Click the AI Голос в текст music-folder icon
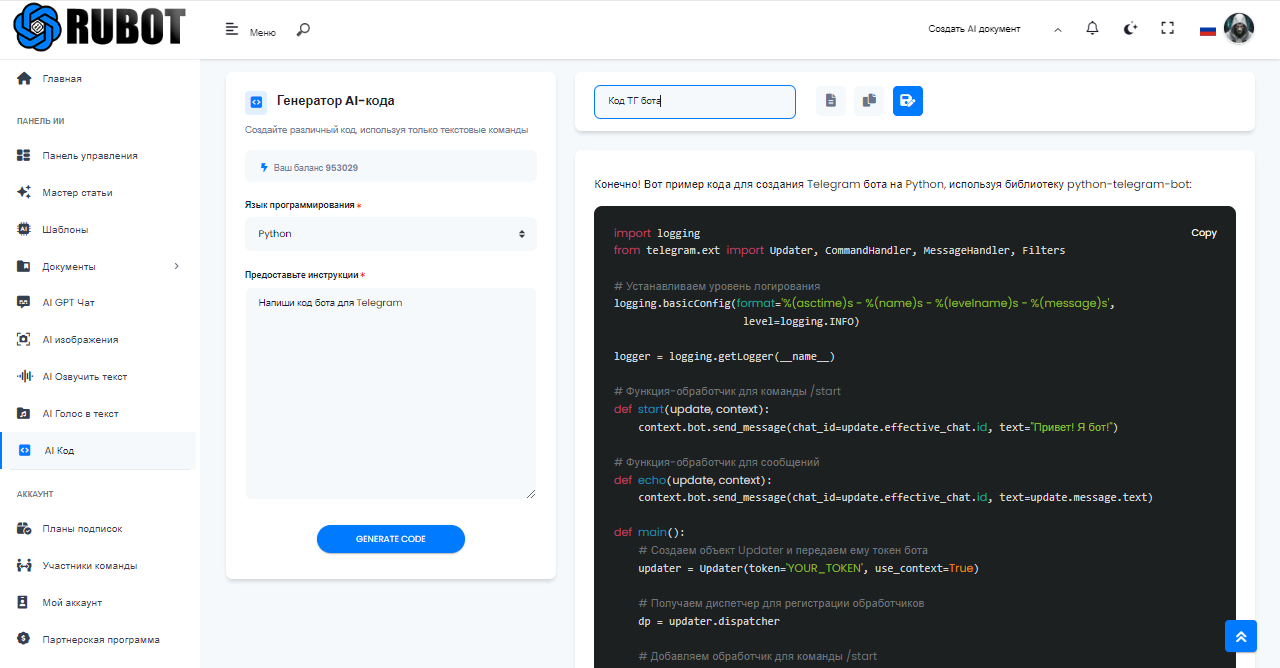 pyautogui.click(x=24, y=413)
